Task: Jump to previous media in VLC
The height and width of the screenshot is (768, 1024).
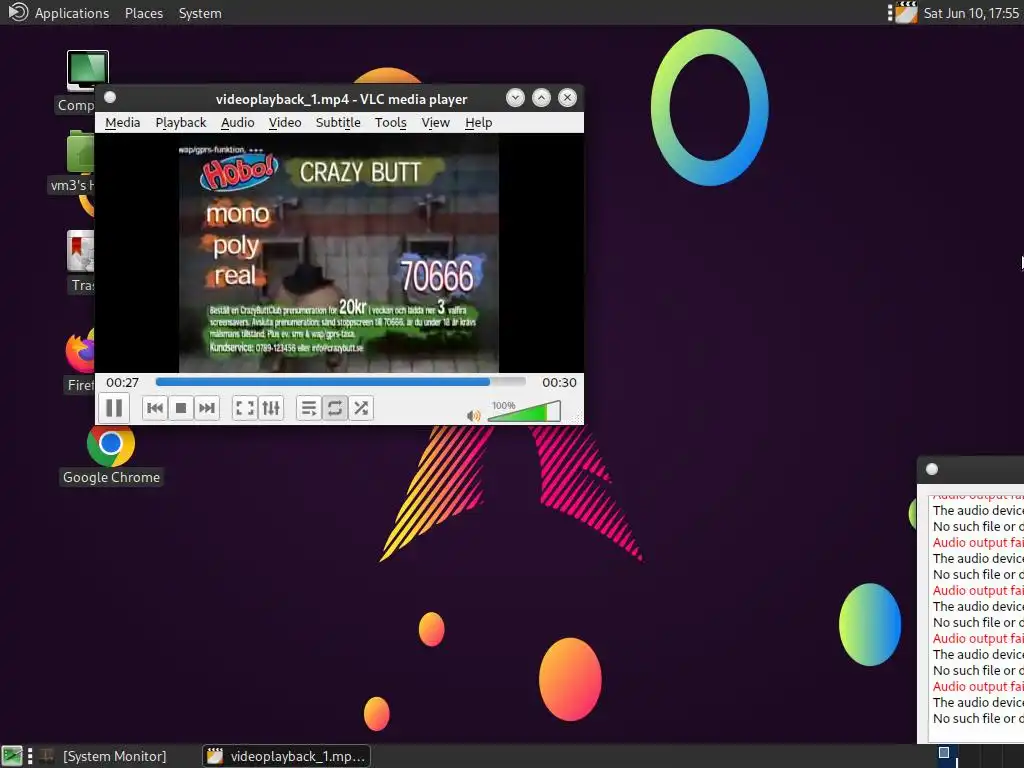Action: (x=155, y=408)
